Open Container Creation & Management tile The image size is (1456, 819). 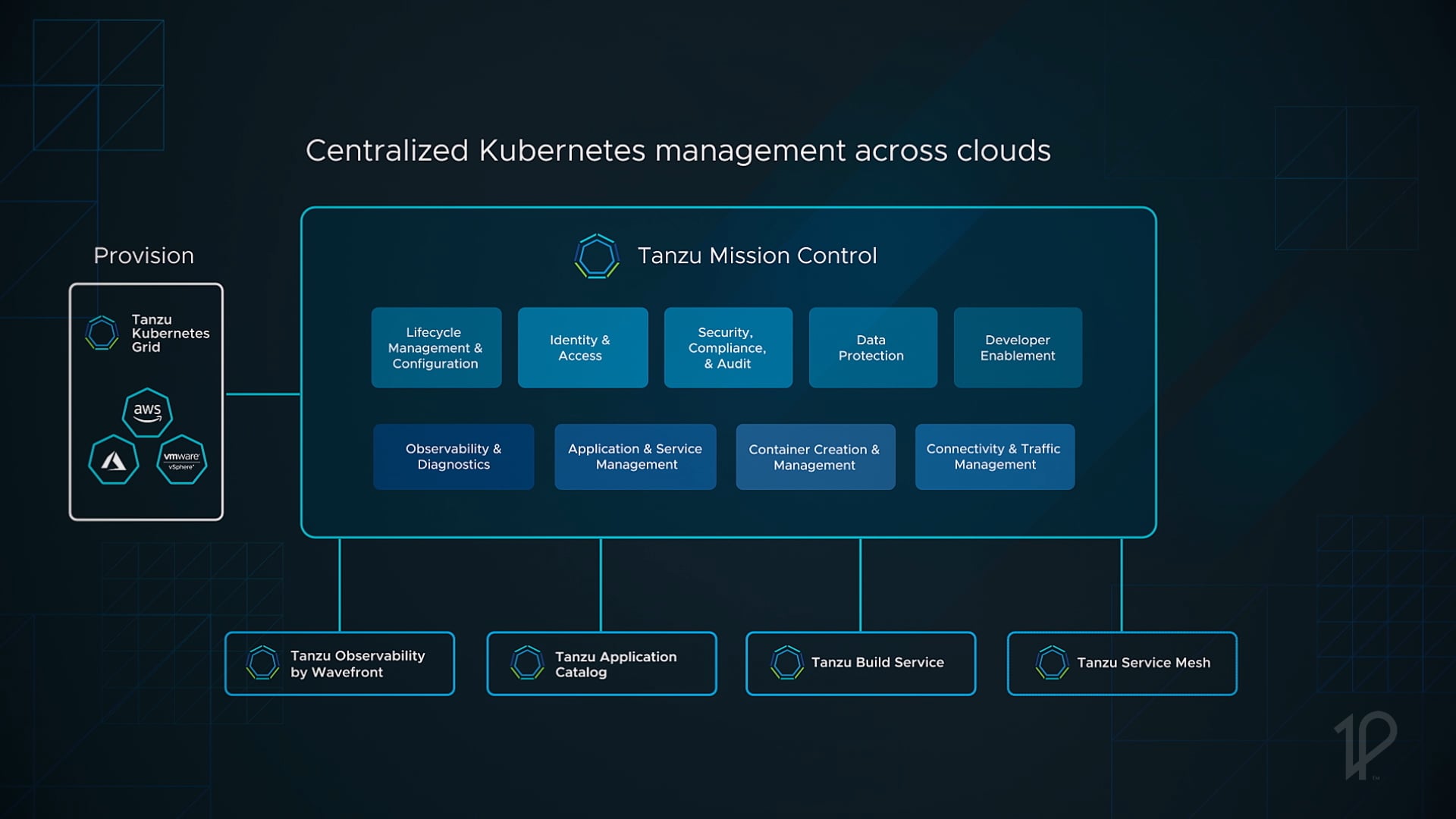click(x=815, y=457)
